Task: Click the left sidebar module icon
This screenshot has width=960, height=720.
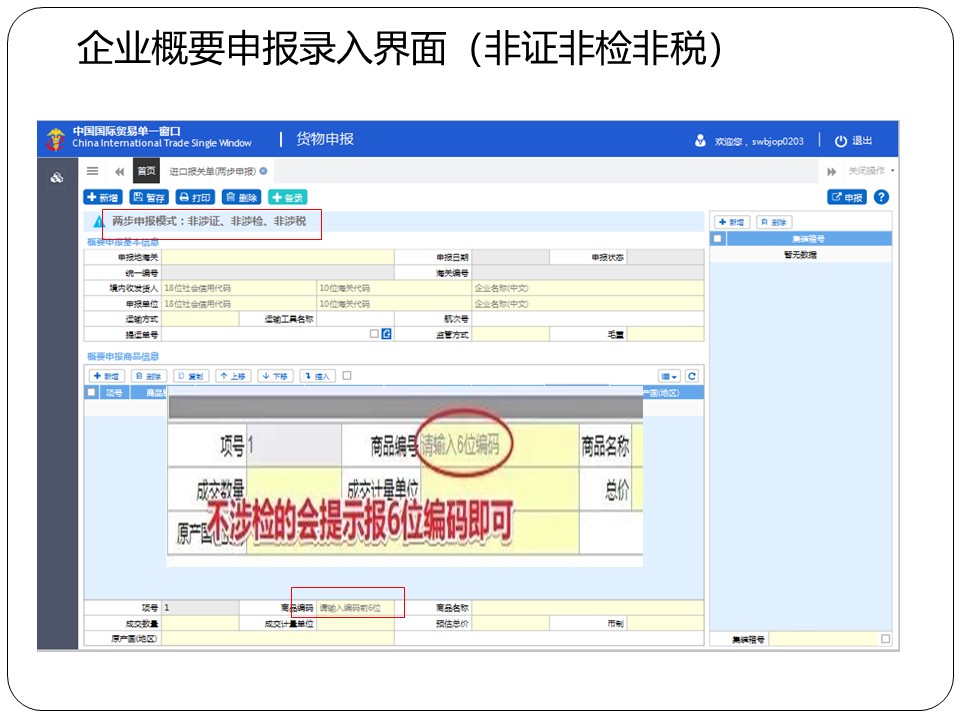Action: tap(57, 178)
